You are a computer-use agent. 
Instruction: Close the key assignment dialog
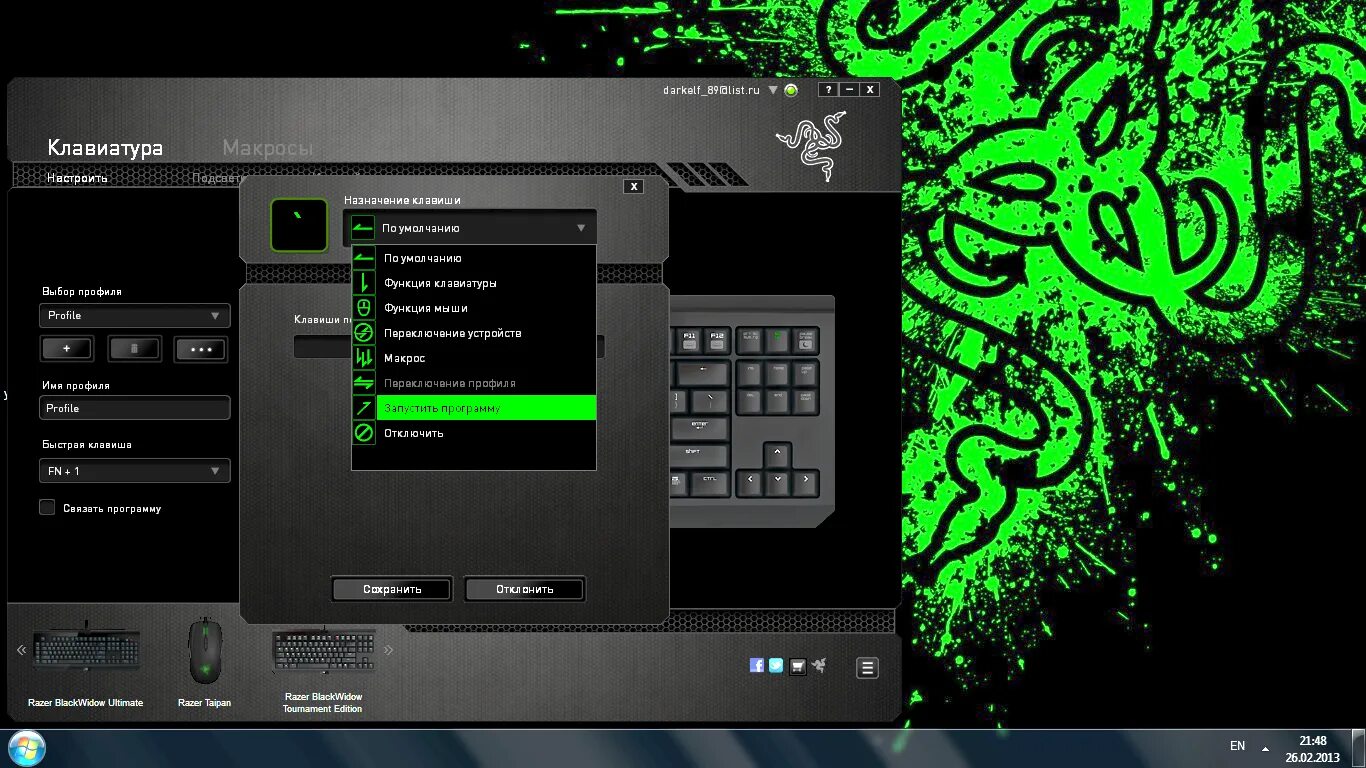click(x=633, y=186)
